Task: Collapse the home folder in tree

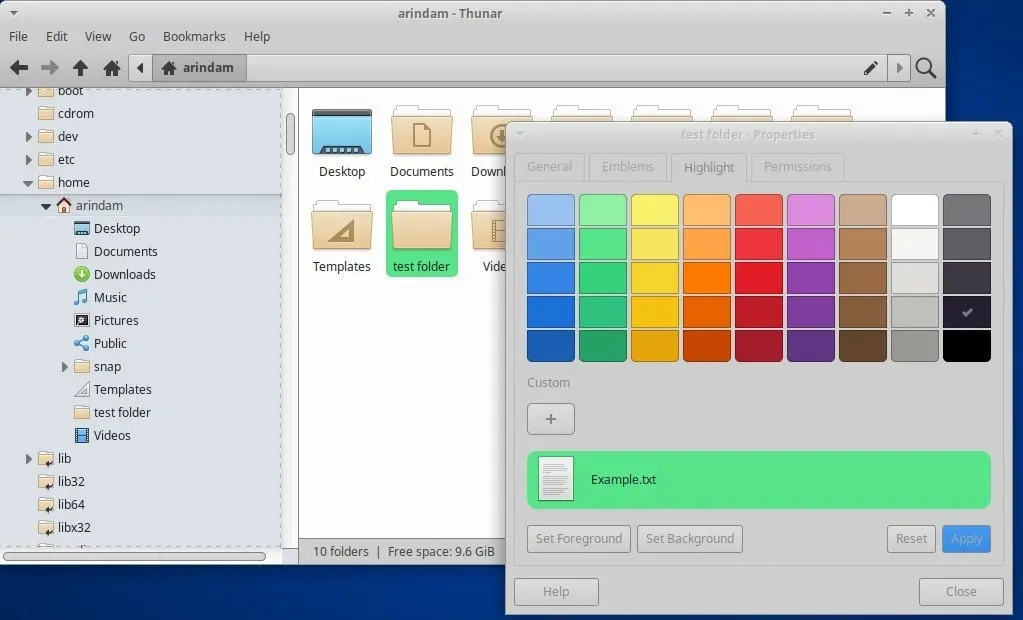Action: pos(28,183)
